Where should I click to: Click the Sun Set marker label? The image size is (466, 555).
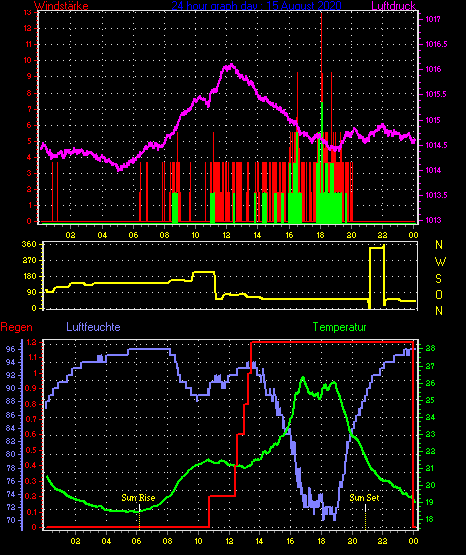tap(364, 498)
